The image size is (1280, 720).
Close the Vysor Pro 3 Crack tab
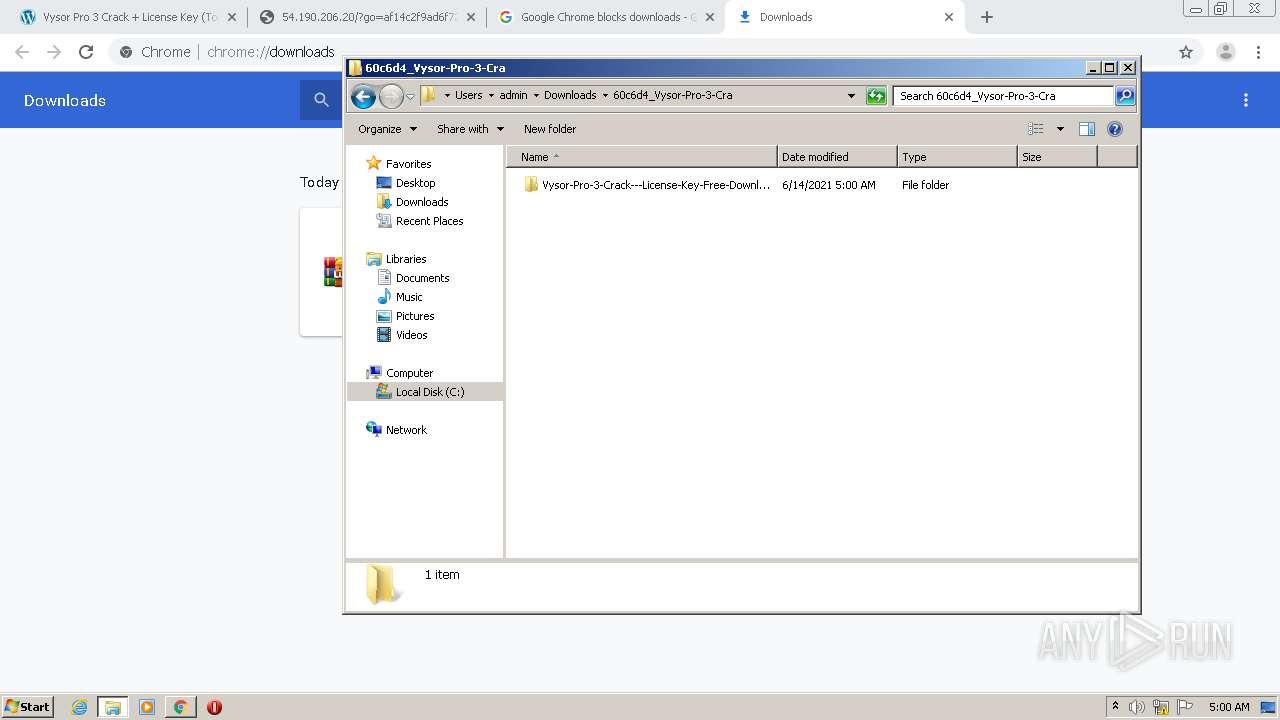[x=231, y=17]
